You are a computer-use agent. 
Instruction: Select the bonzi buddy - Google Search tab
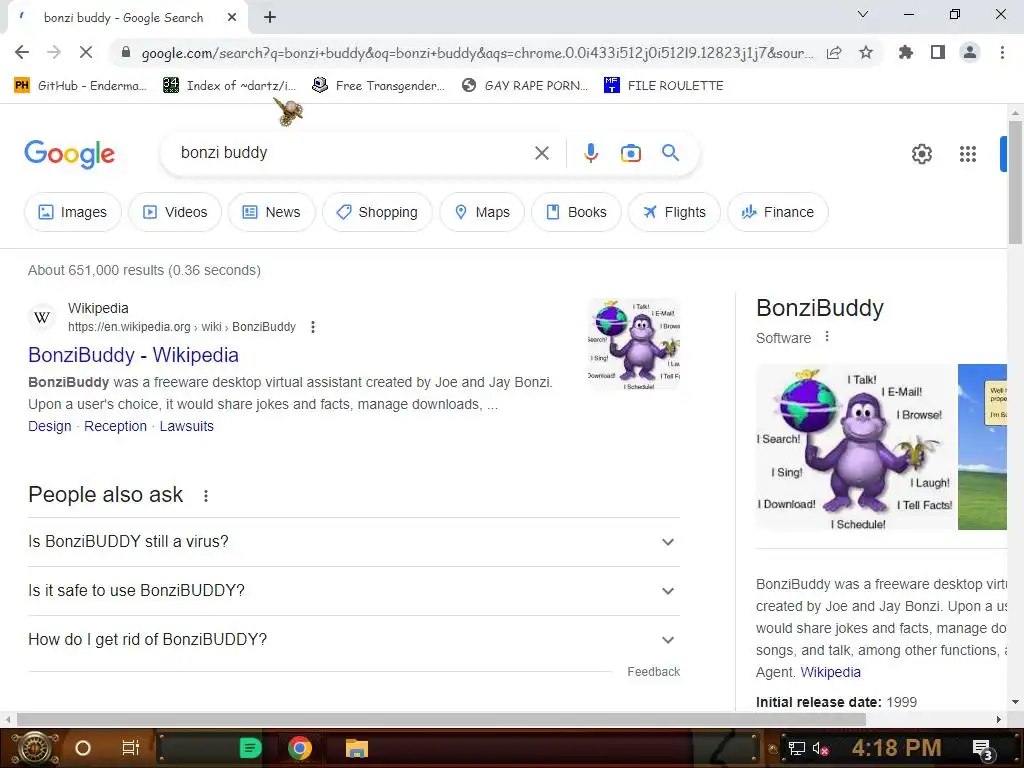pos(123,18)
